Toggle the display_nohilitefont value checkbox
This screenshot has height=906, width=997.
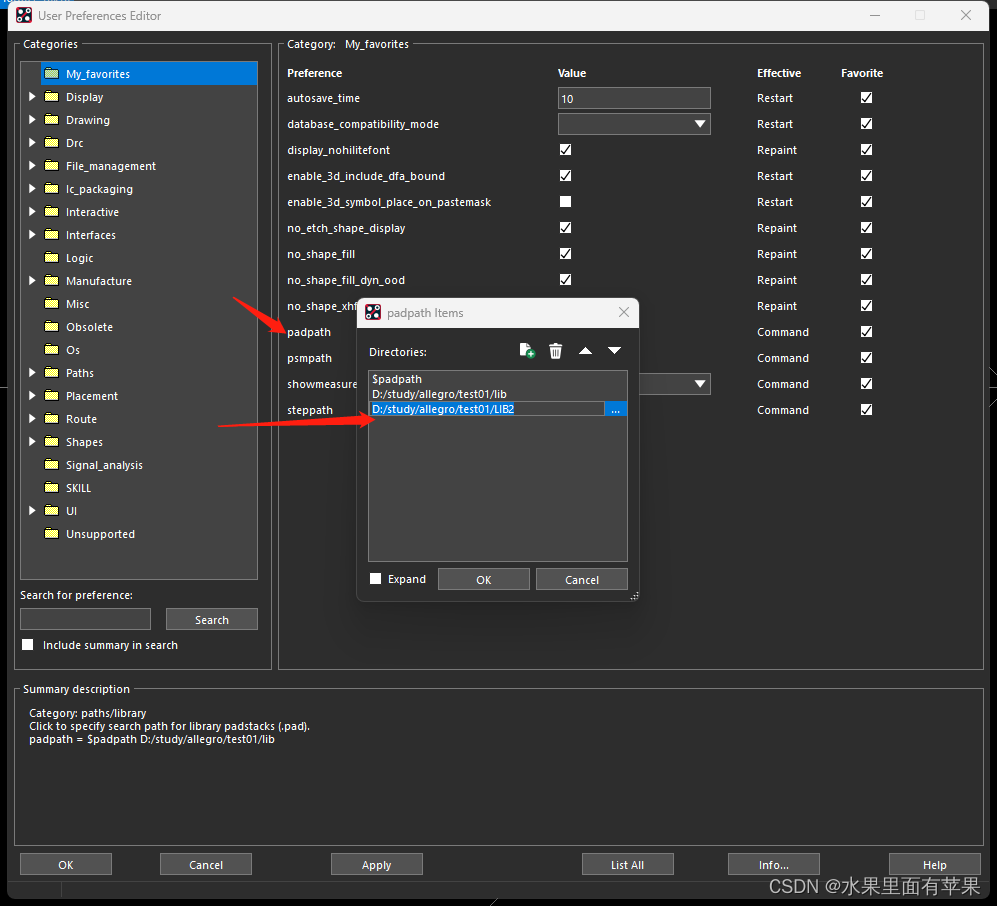[565, 150]
